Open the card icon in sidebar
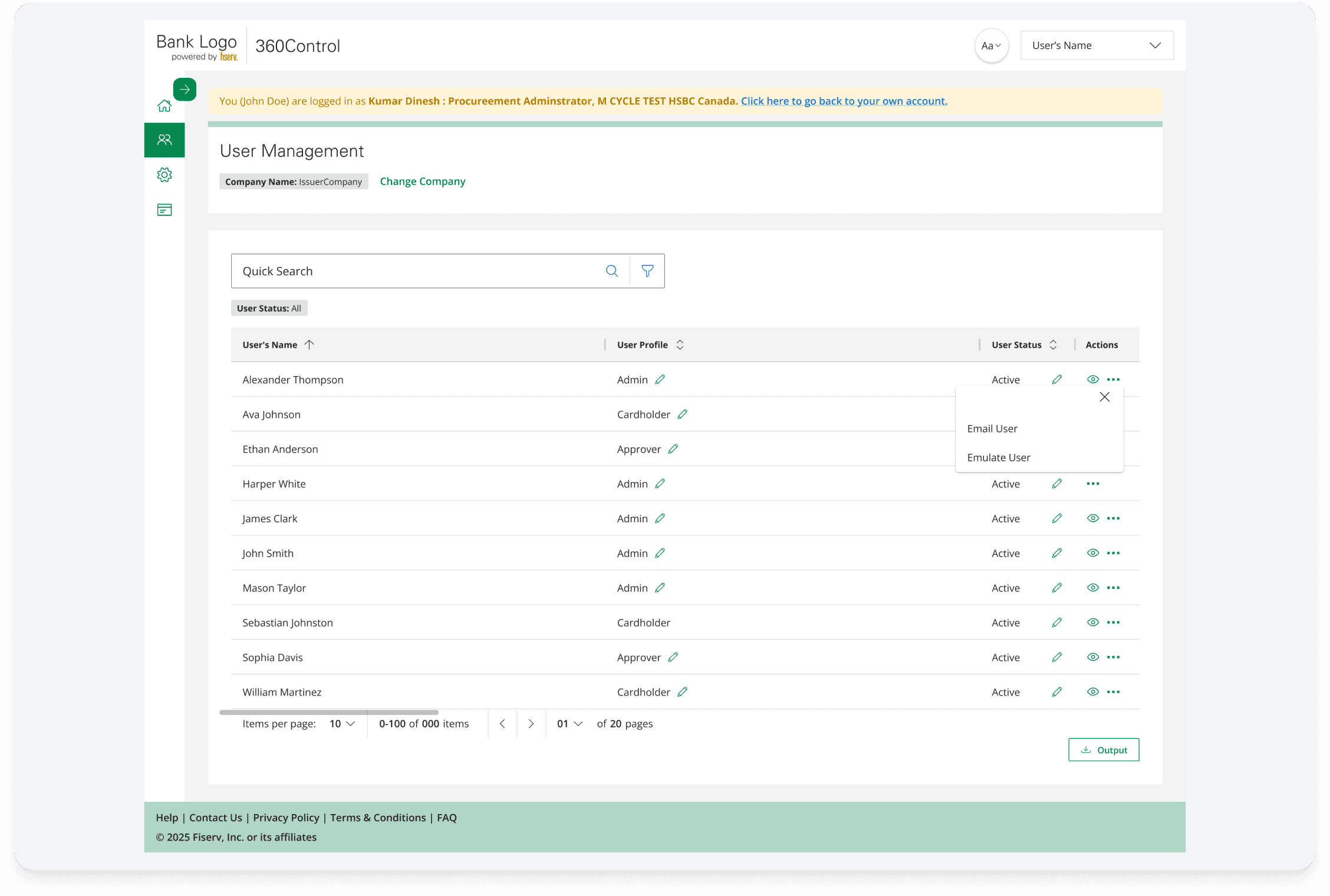Screen dimensions: 1330x896 (164, 210)
